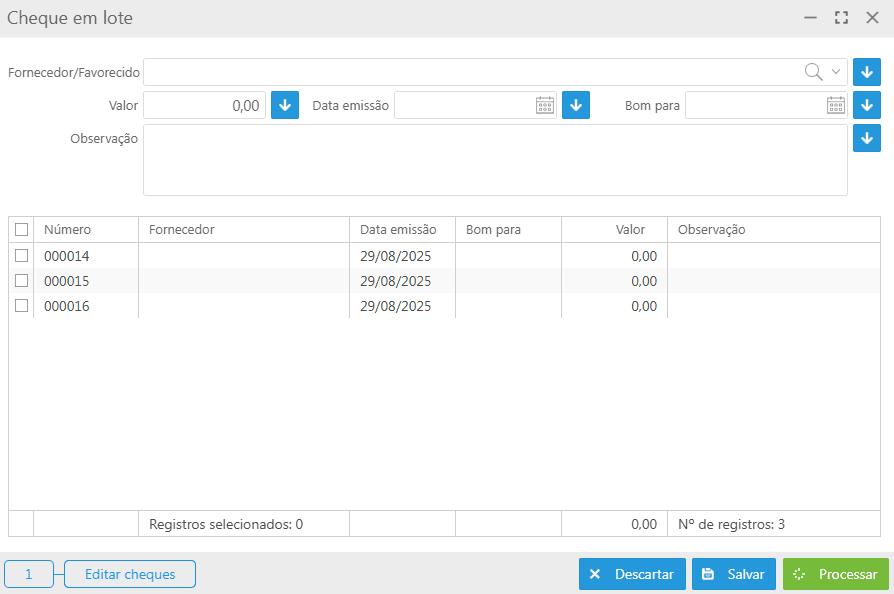Click the down arrow beside Bom para
This screenshot has width=894, height=594.
tap(867, 105)
